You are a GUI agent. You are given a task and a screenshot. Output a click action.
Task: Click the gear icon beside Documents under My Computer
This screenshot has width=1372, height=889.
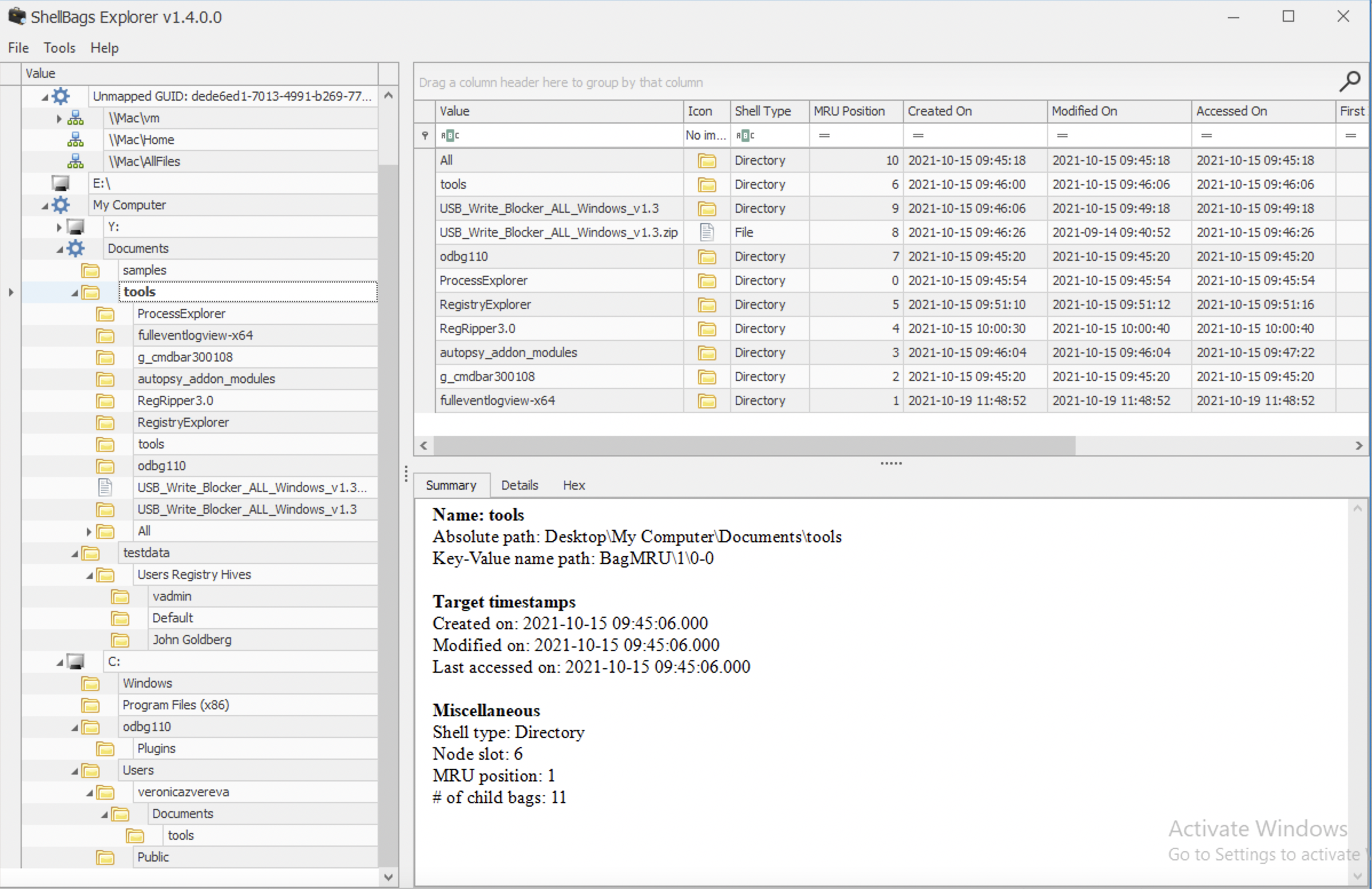point(76,248)
